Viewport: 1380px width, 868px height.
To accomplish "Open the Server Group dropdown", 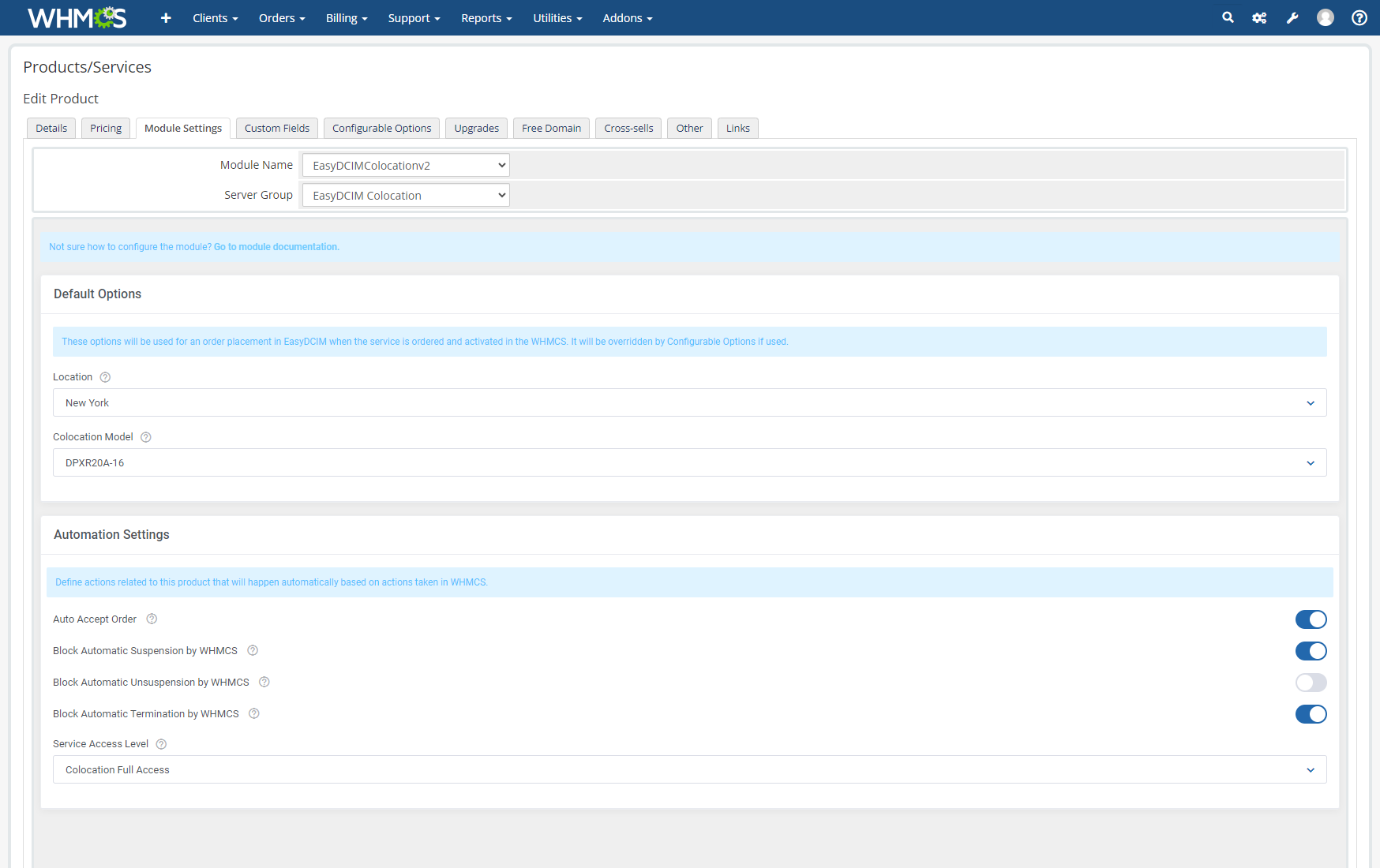I will 406,195.
